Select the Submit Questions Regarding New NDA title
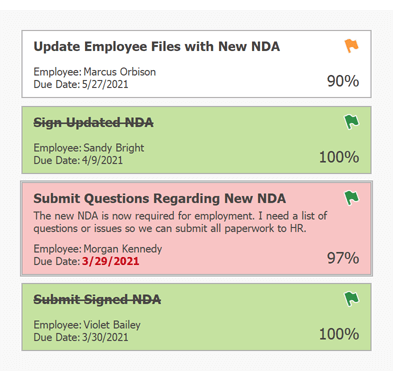This screenshot has height=381, width=393. (160, 199)
